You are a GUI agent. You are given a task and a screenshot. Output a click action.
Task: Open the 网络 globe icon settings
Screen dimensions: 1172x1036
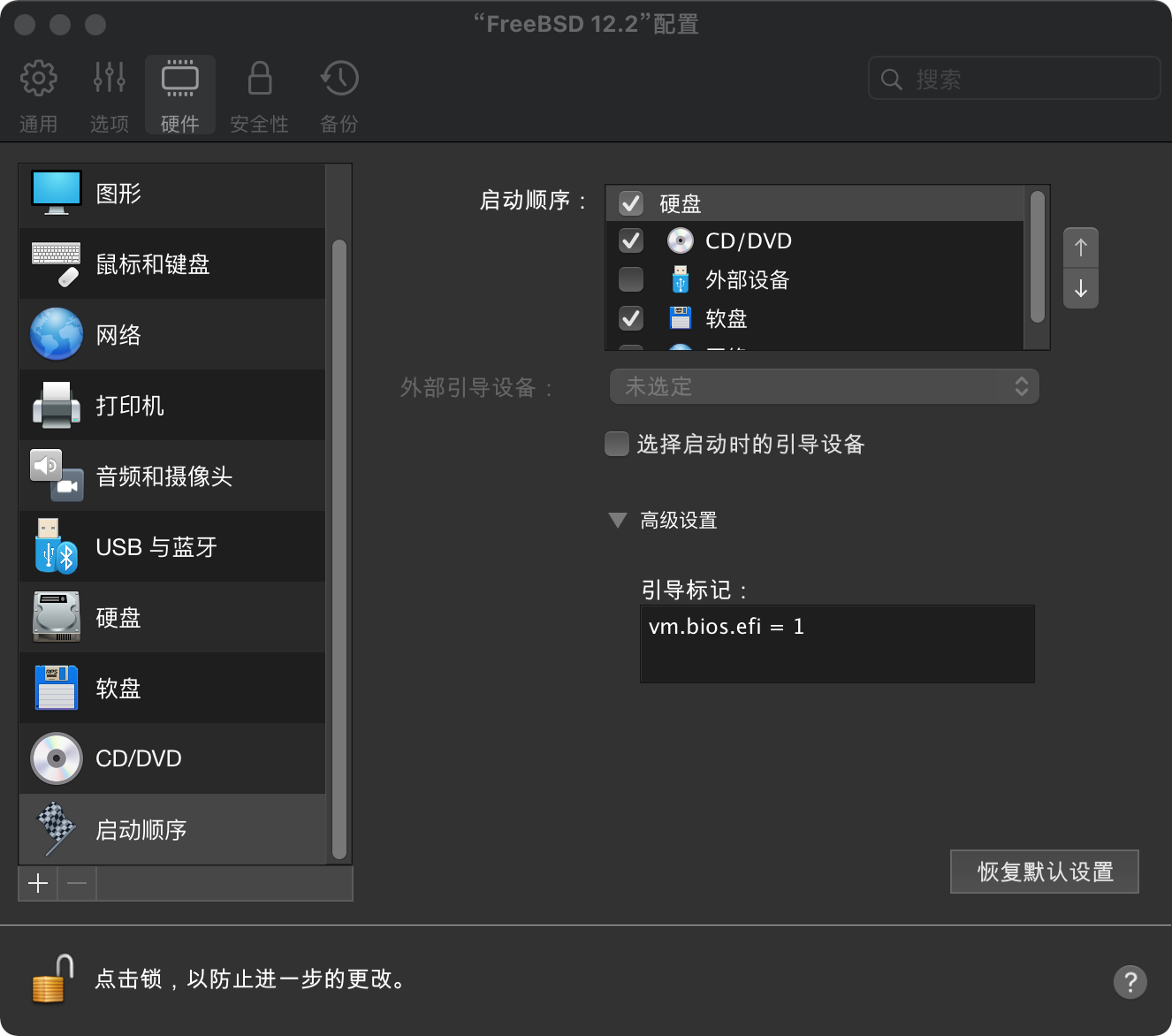57,335
